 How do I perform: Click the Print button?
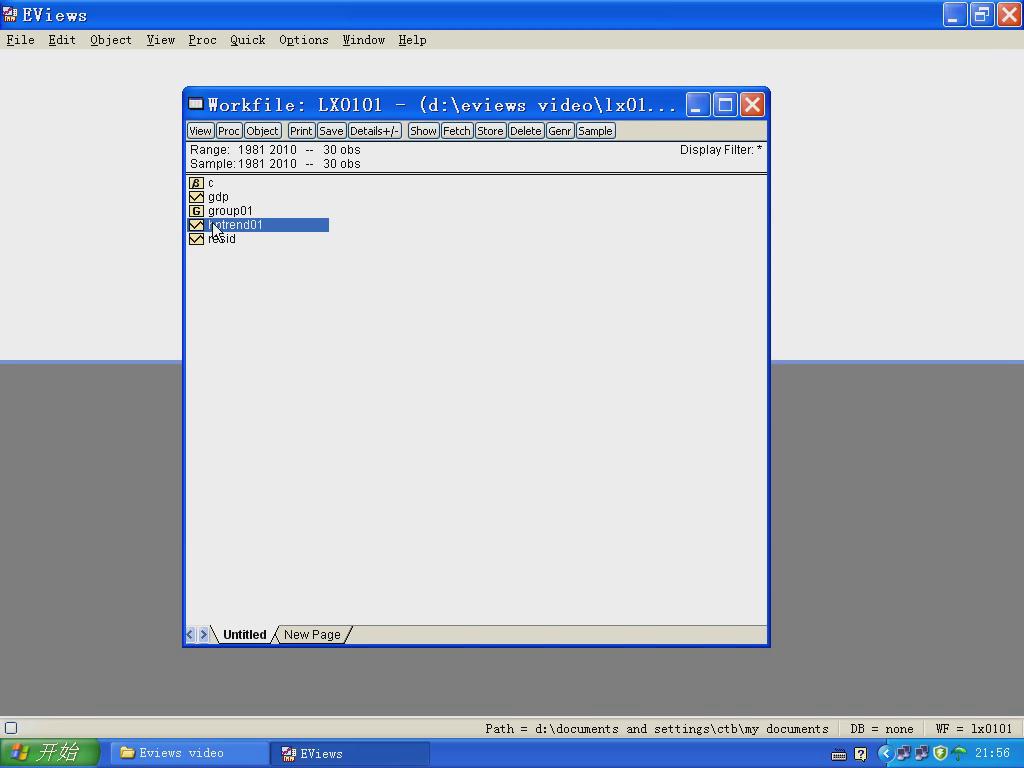point(301,131)
